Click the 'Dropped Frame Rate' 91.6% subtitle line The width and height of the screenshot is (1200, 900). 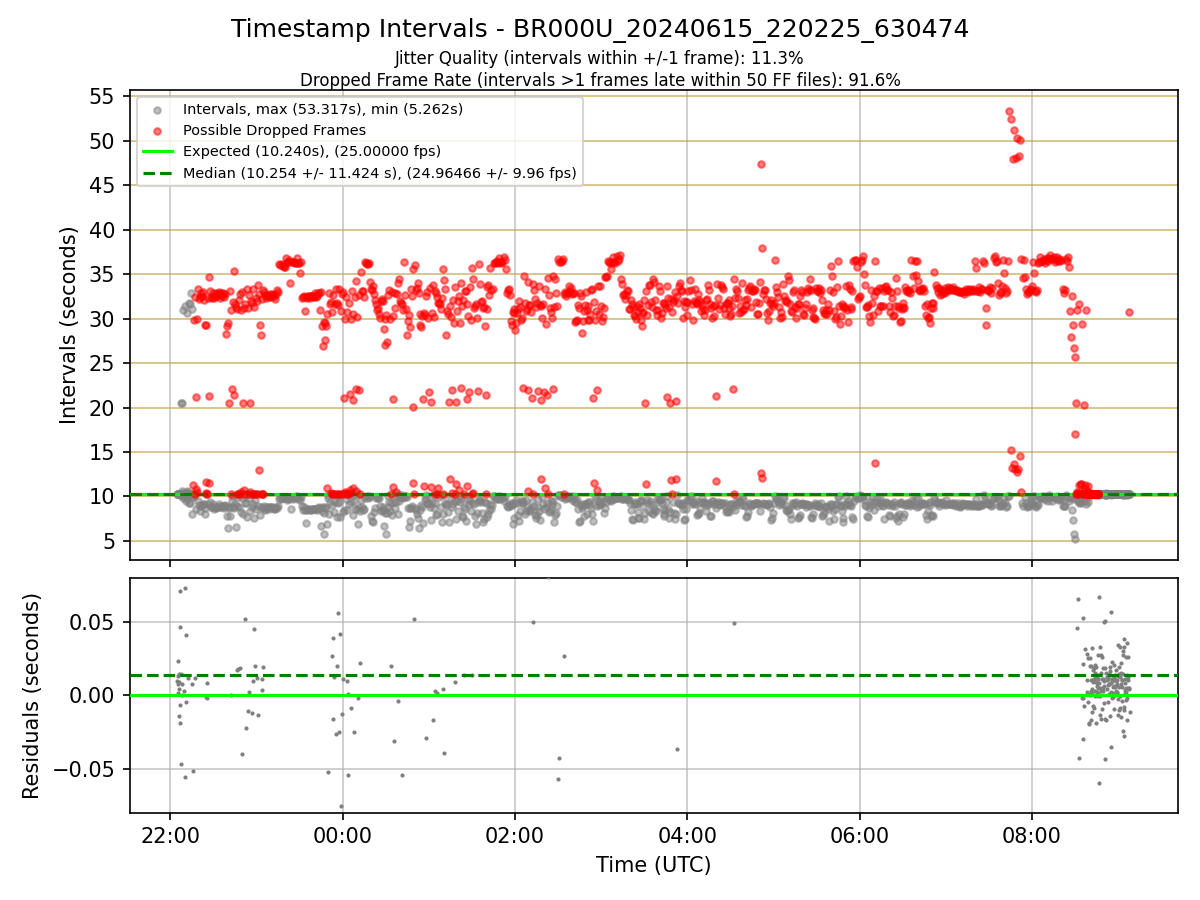600,79
